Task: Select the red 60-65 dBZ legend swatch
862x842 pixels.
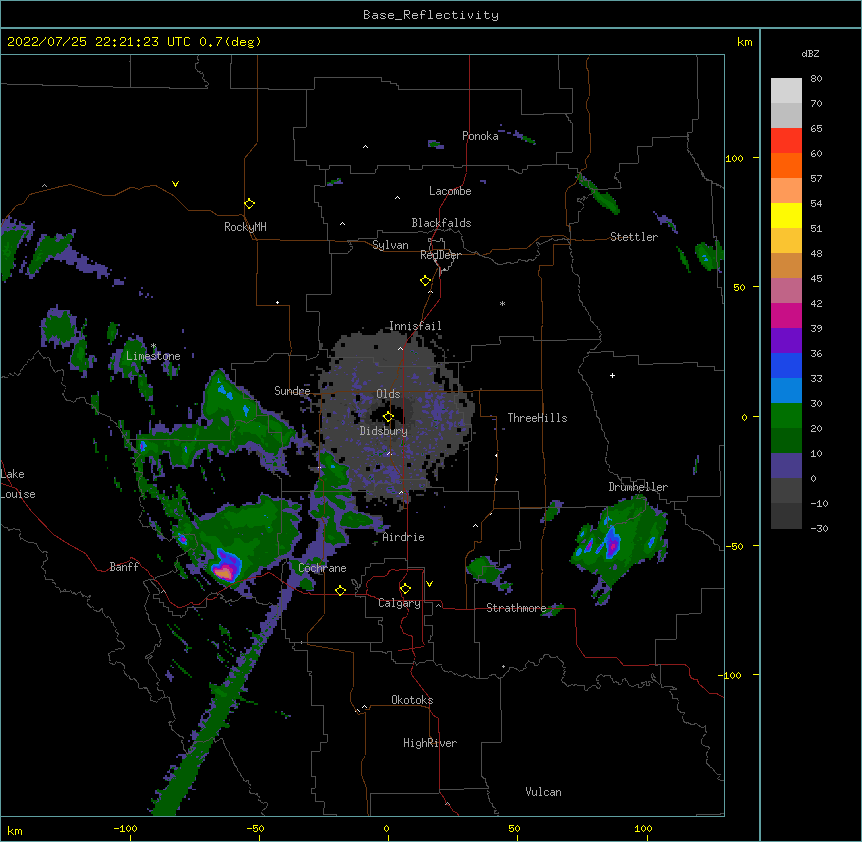Action: (786, 140)
